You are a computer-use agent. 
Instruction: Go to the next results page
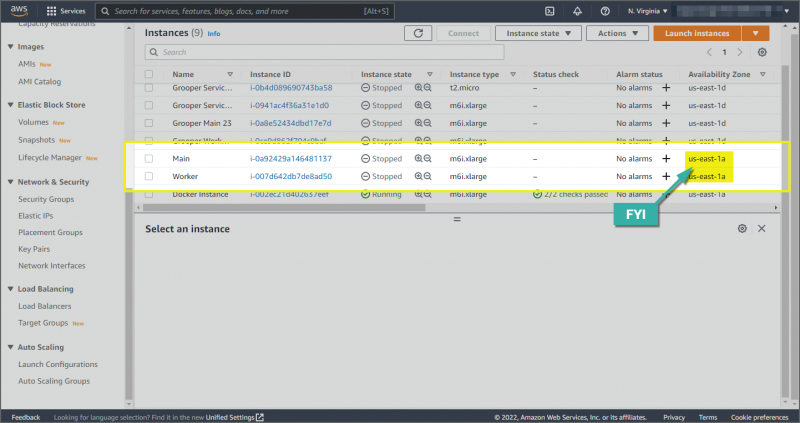pyautogui.click(x=740, y=52)
